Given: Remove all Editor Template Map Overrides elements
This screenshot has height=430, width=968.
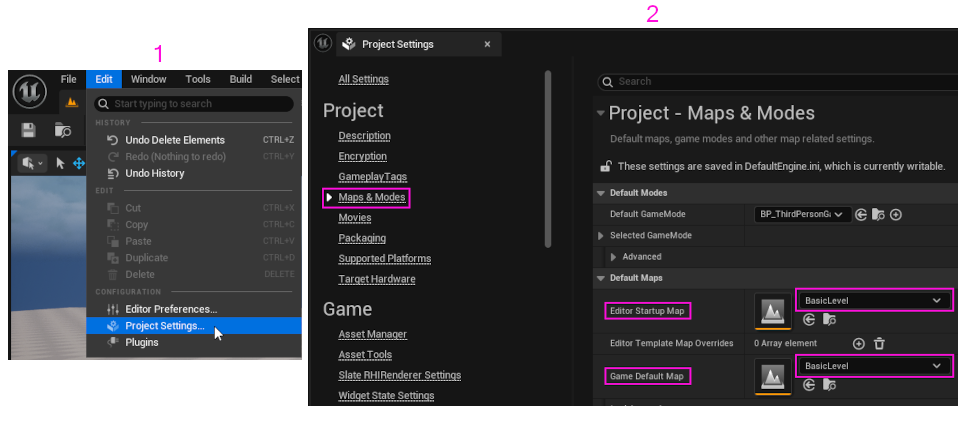Looking at the screenshot, I should point(879,343).
